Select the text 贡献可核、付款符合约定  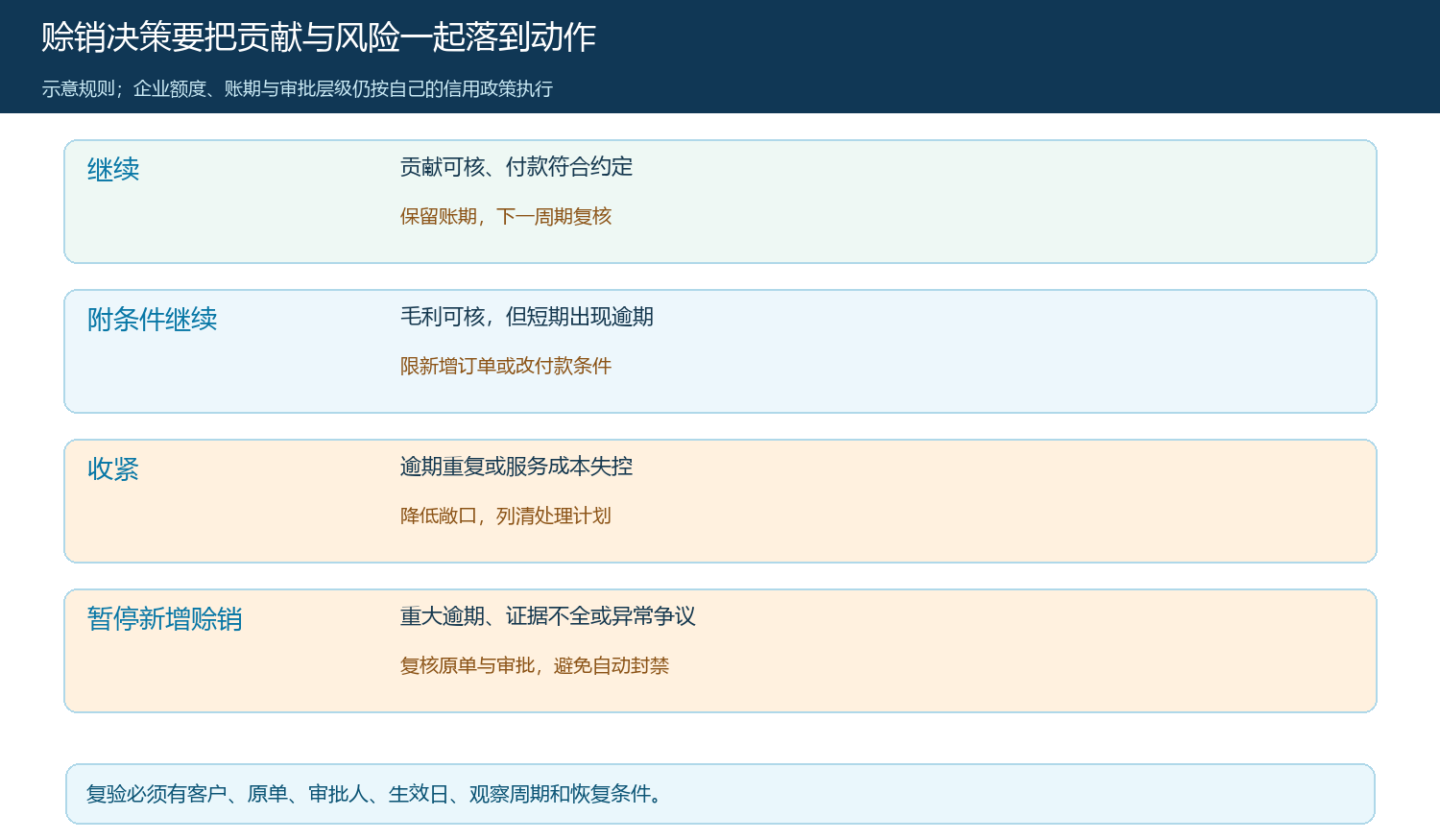[516, 167]
